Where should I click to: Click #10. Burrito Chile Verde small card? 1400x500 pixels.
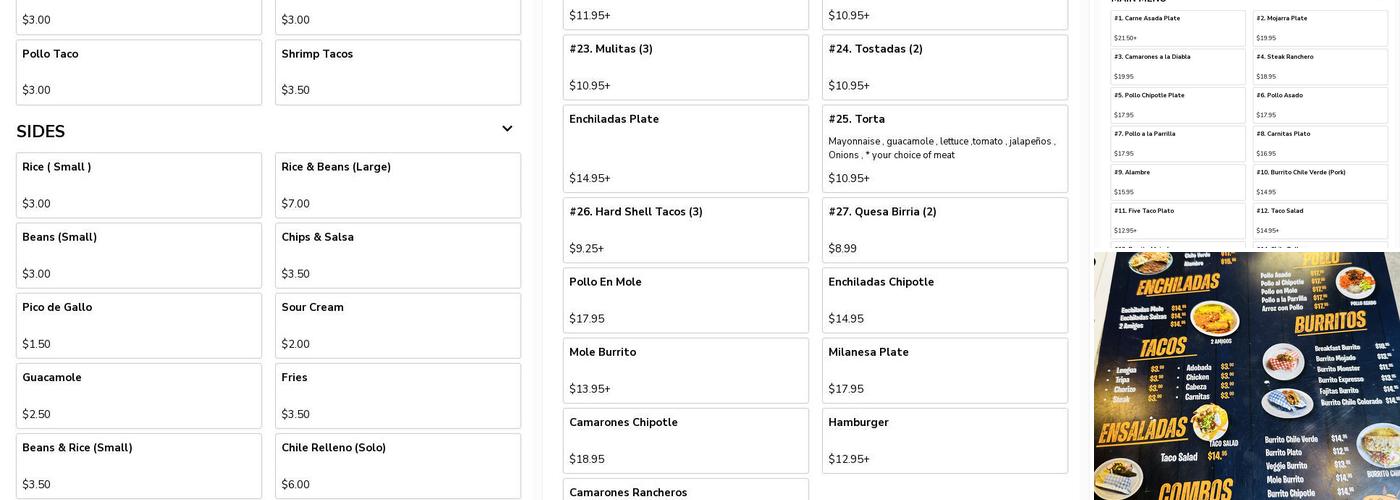click(x=1320, y=182)
